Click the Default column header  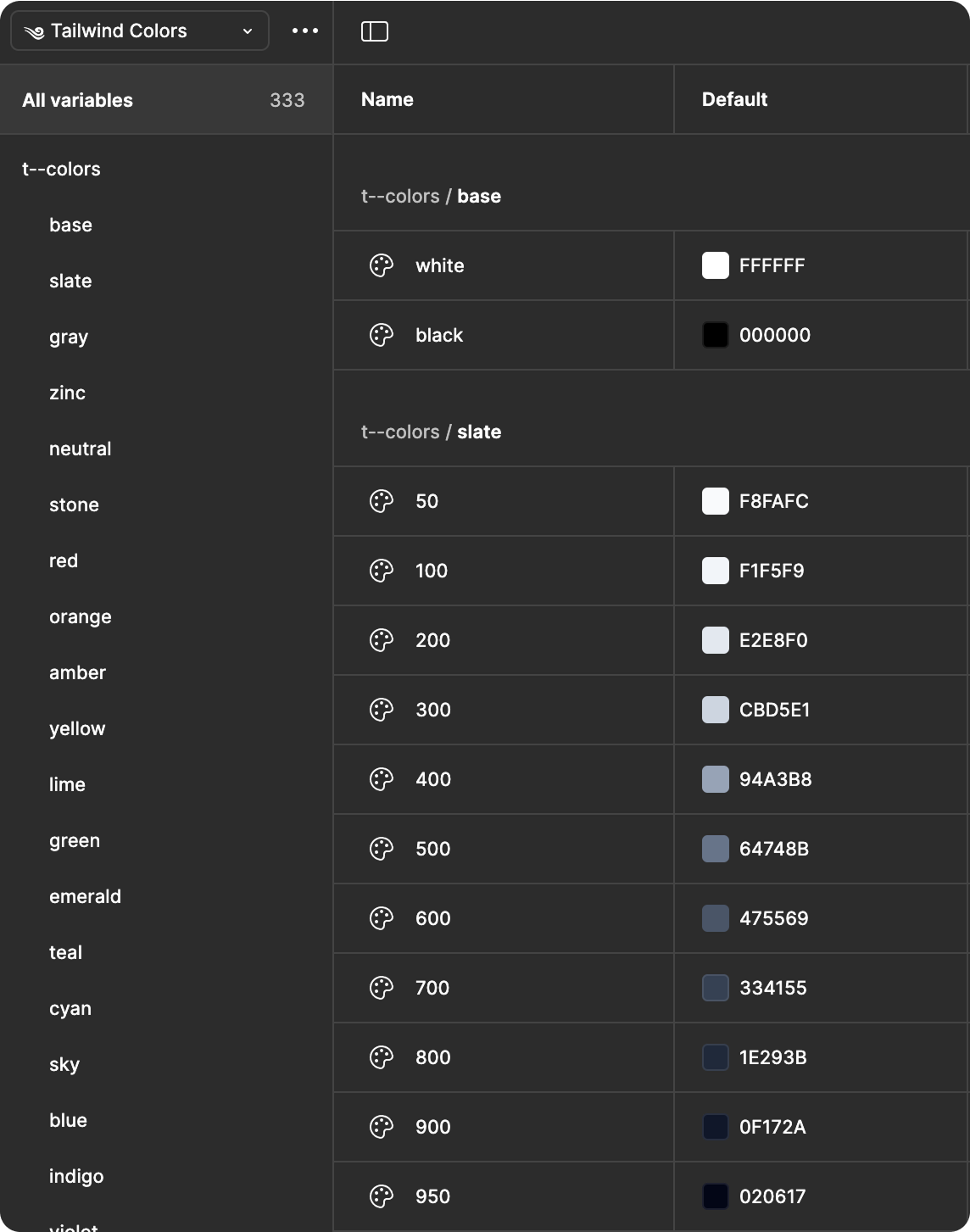(x=734, y=99)
